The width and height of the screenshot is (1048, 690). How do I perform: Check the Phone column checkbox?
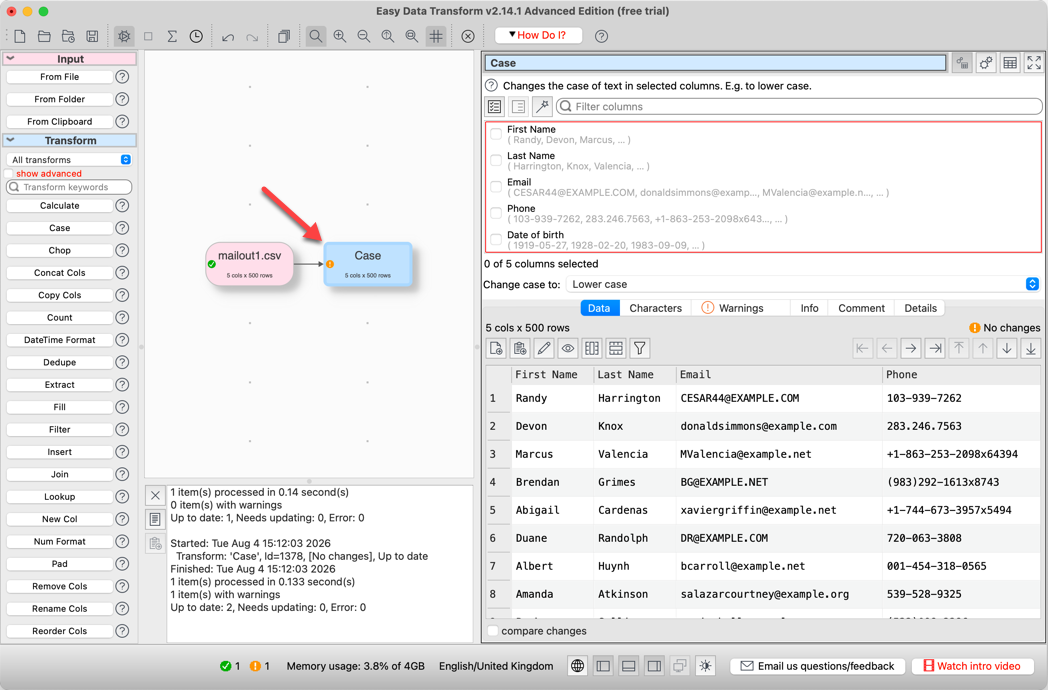click(x=496, y=213)
